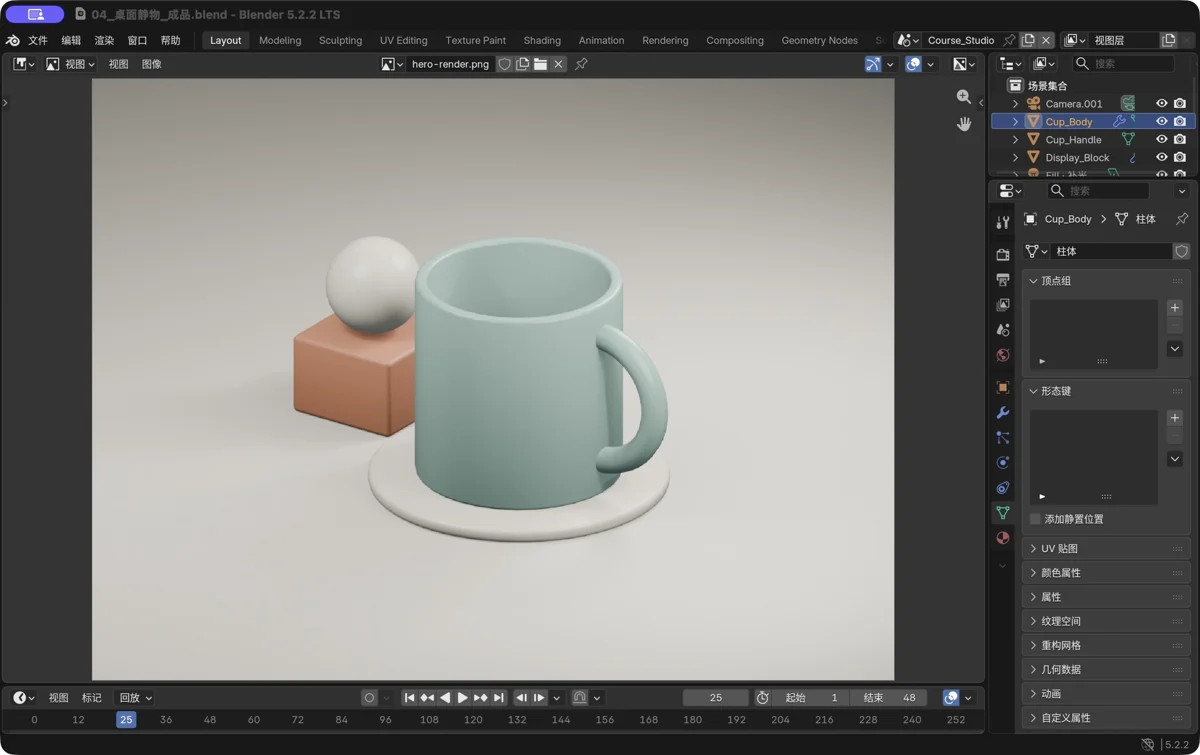Open the Tool properties tab
Image resolution: width=1200 pixels, height=755 pixels.
[1003, 223]
